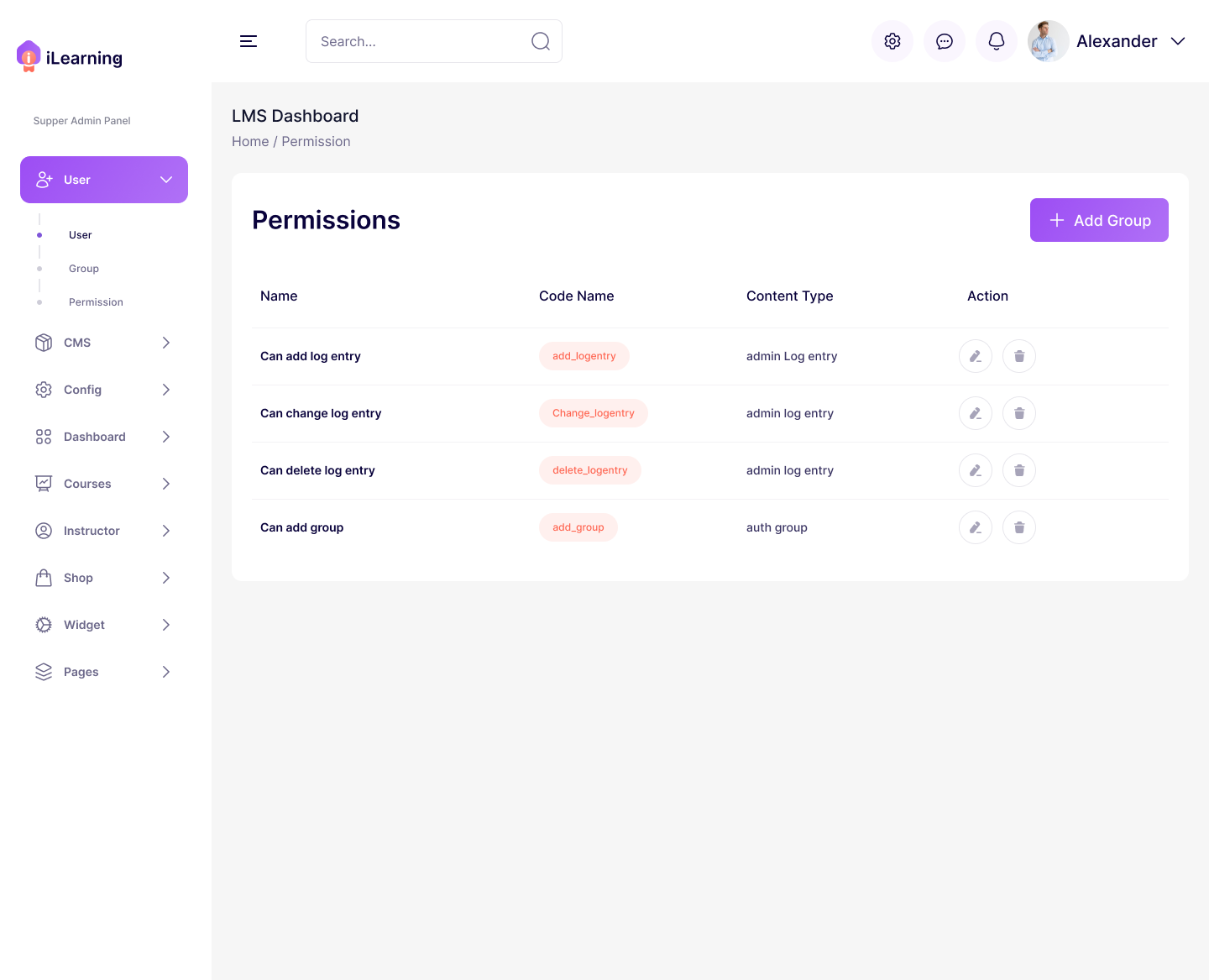Select the Group radio item in sidebar

[83, 268]
